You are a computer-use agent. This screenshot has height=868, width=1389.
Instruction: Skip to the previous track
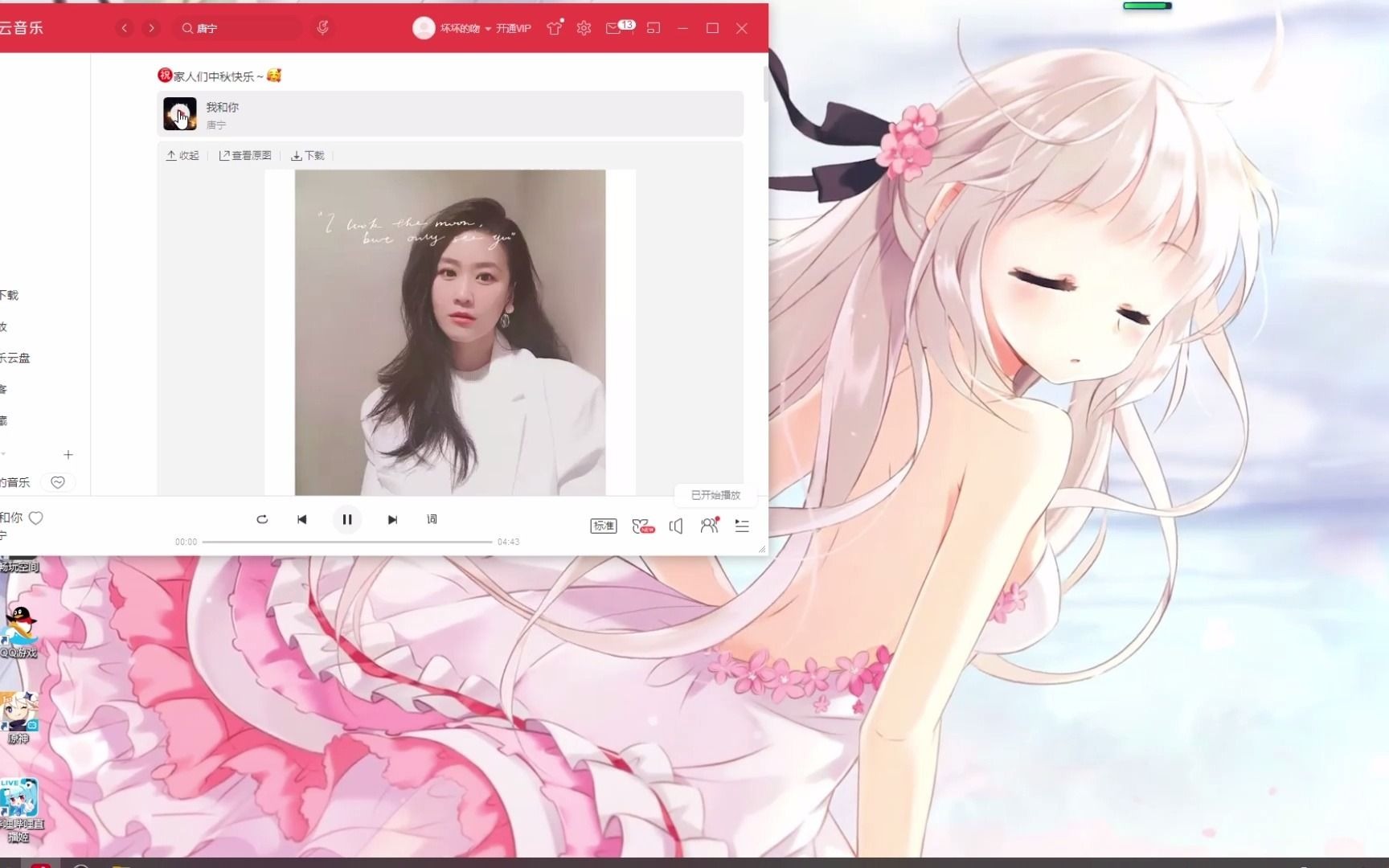pos(302,519)
